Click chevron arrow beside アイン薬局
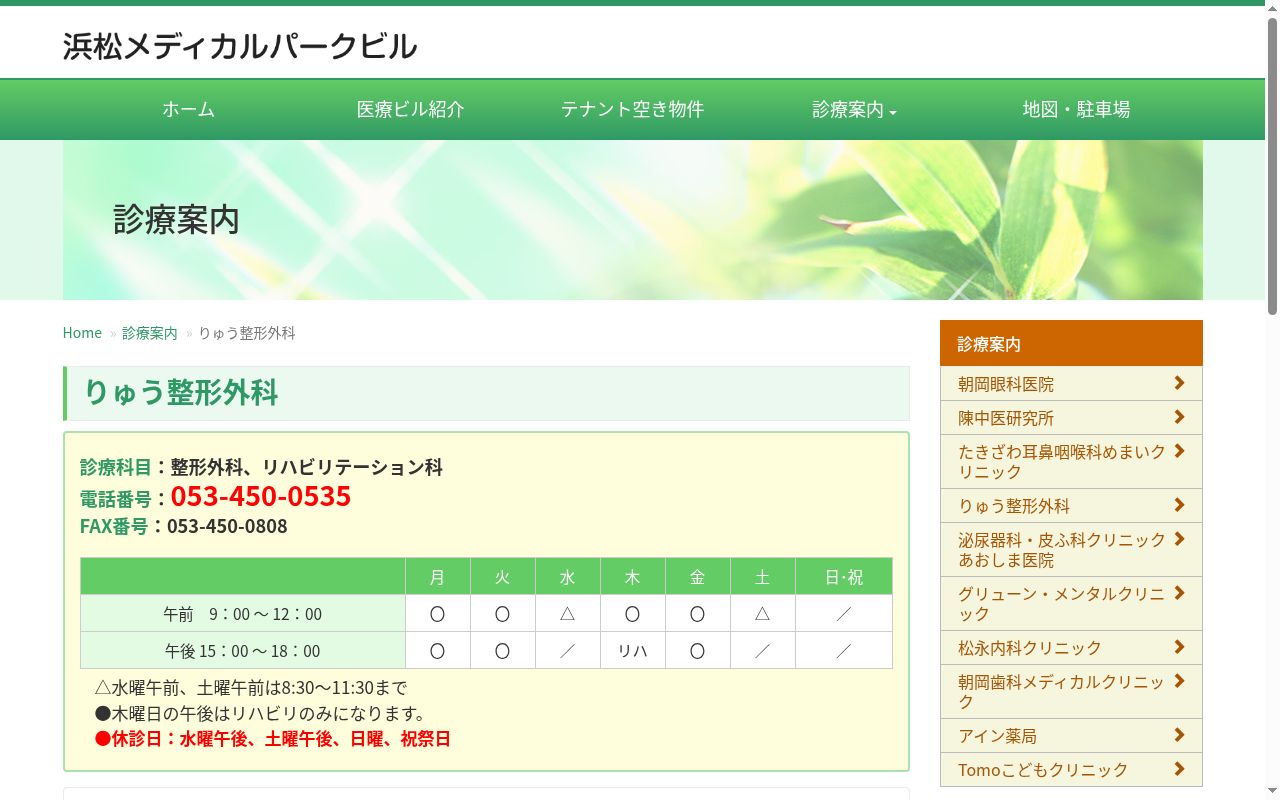The width and height of the screenshot is (1280, 800). pos(1179,735)
